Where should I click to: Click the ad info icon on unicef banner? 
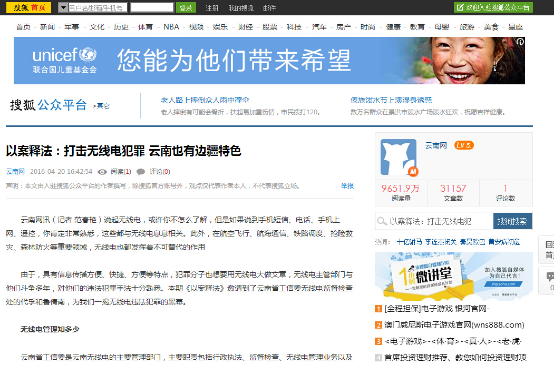pos(520,42)
